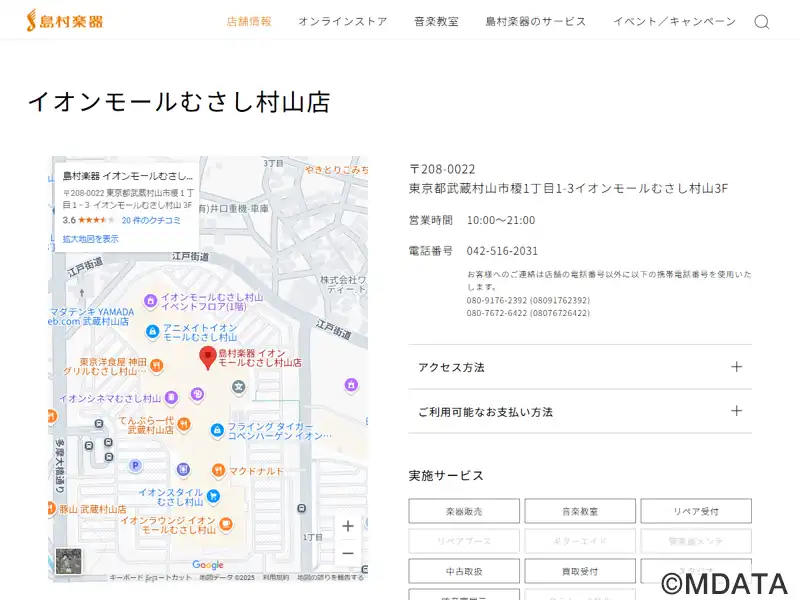The image size is (800, 600).
Task: Click the 中古取扱 service button
Action: point(464,571)
